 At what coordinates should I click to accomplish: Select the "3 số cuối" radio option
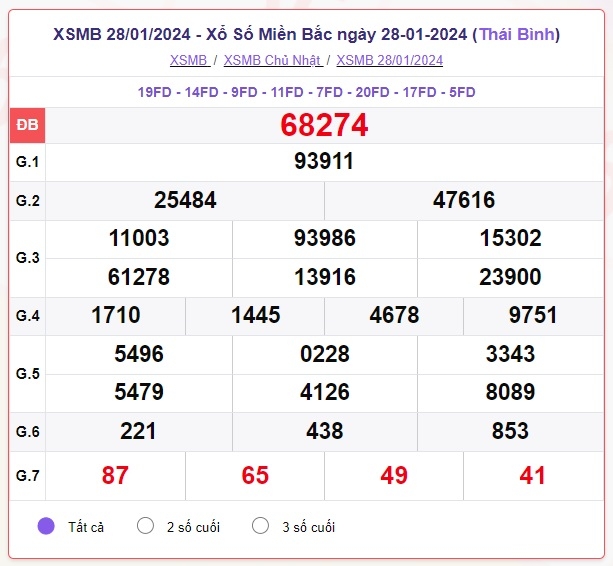(260, 526)
